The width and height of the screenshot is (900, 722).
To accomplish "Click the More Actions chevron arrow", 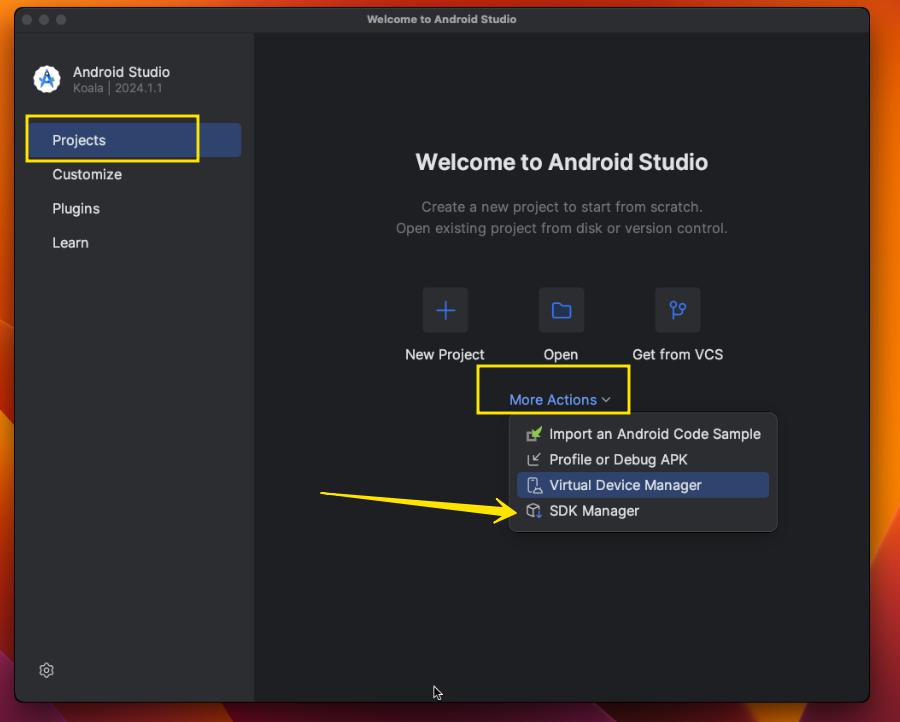I will pos(606,400).
